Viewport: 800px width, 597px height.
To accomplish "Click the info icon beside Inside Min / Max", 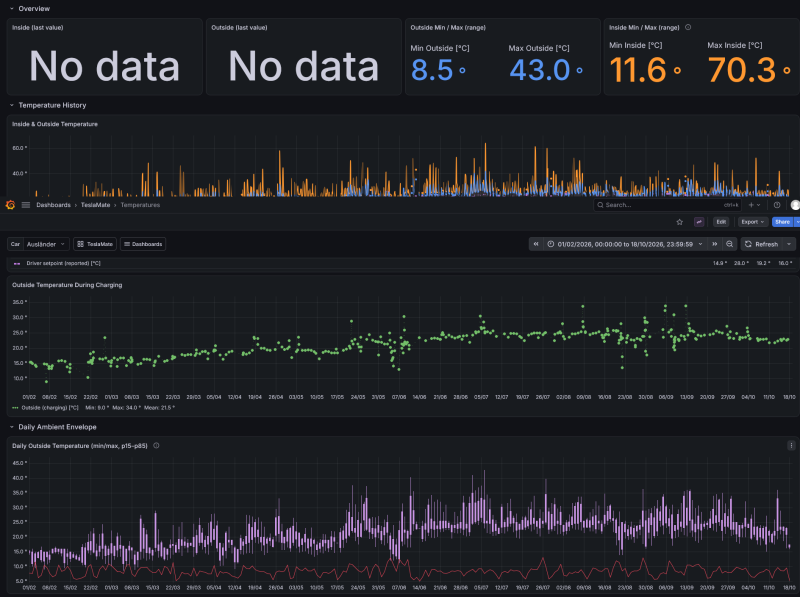I will point(688,28).
